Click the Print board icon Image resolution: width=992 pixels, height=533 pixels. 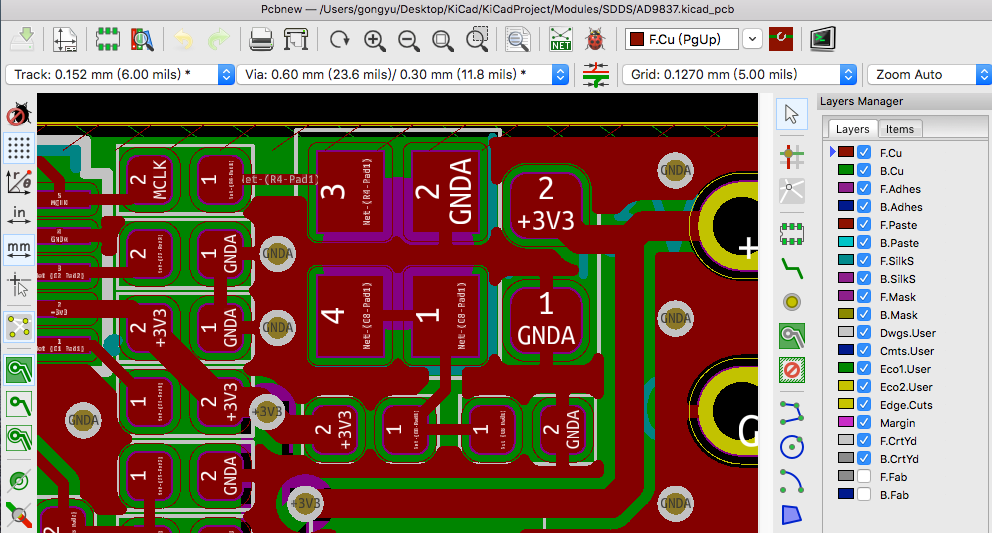point(261,39)
